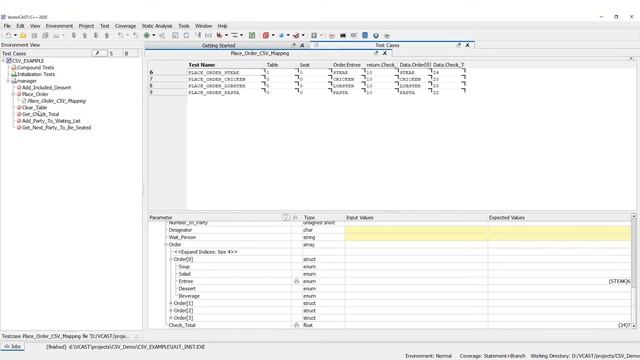The image size is (640, 360).
Task: Open the Tools menu
Action: click(184, 26)
